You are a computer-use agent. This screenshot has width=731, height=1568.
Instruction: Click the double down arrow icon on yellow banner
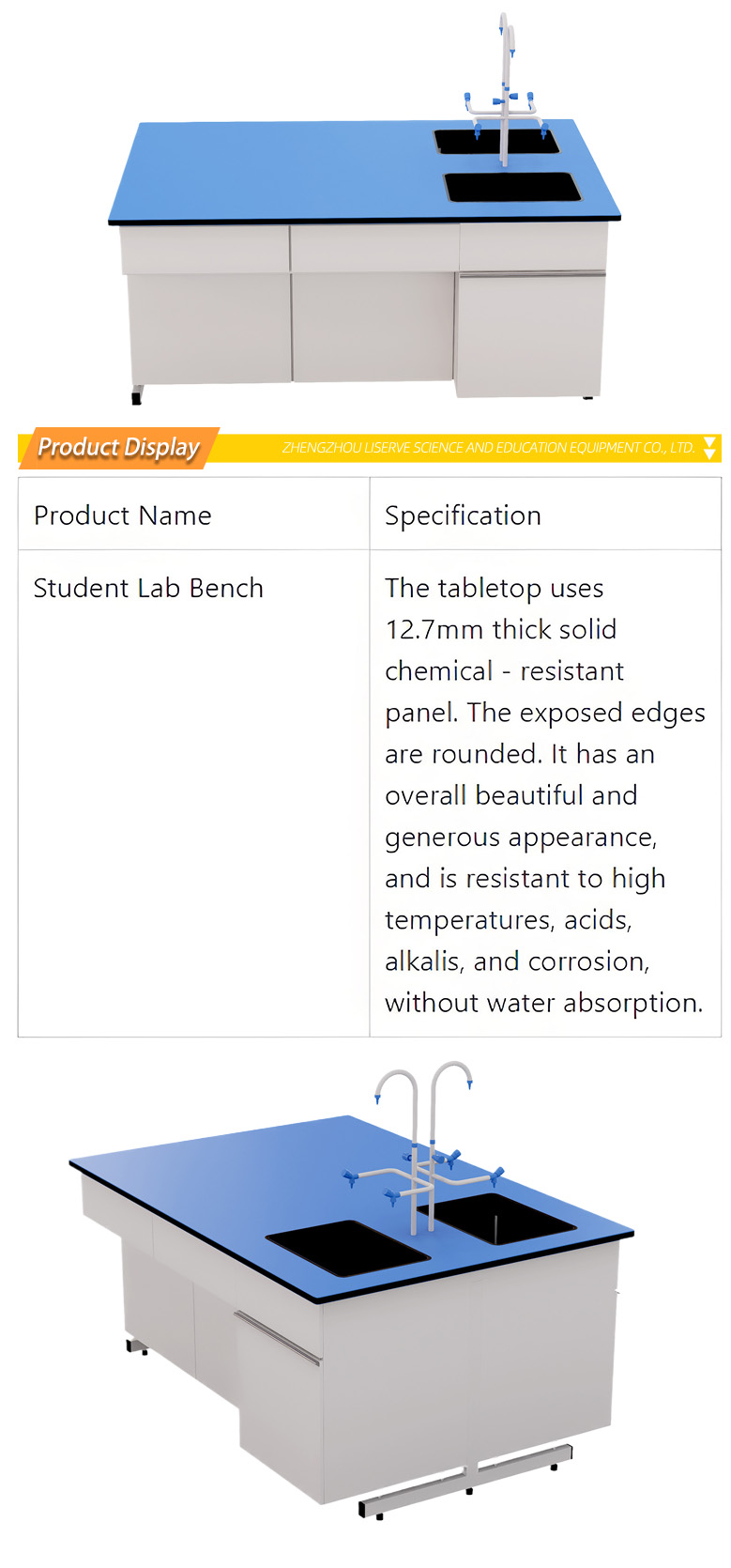710,448
